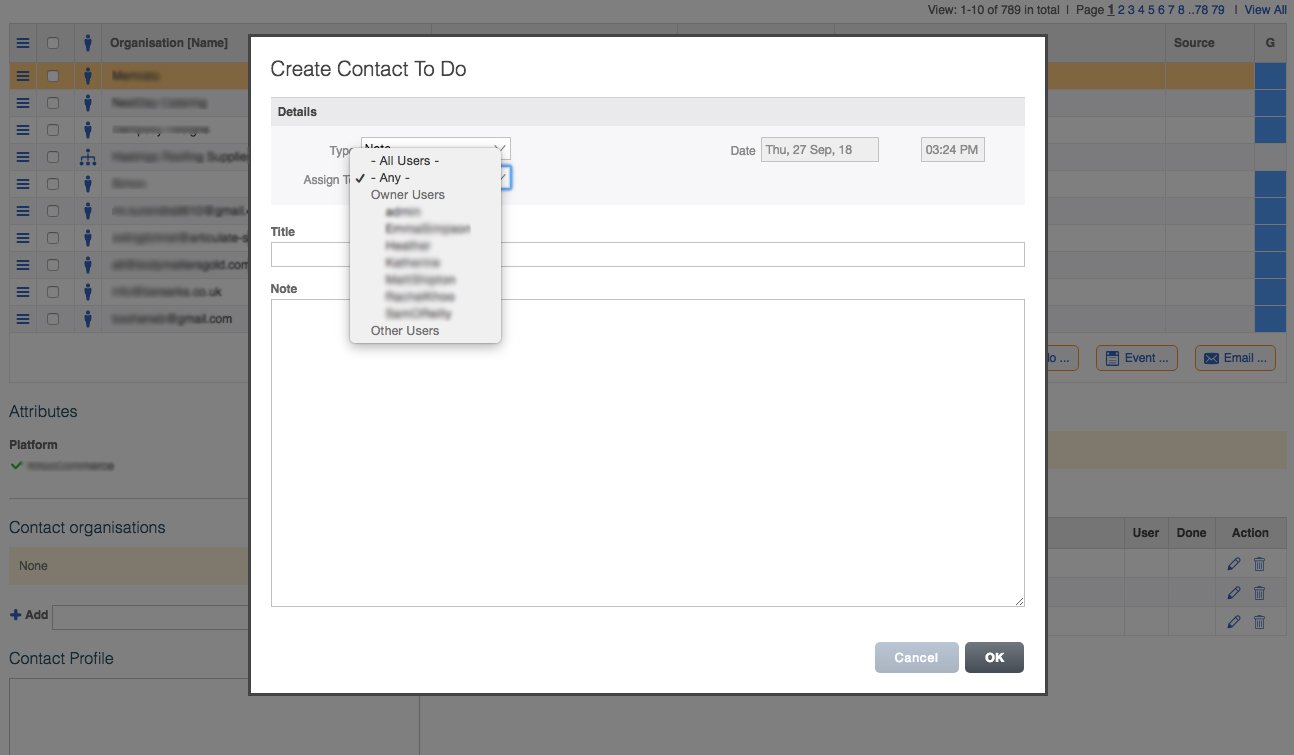This screenshot has height=755, width=1294.
Task: Go to page 5 of results
Action: 1151,10
